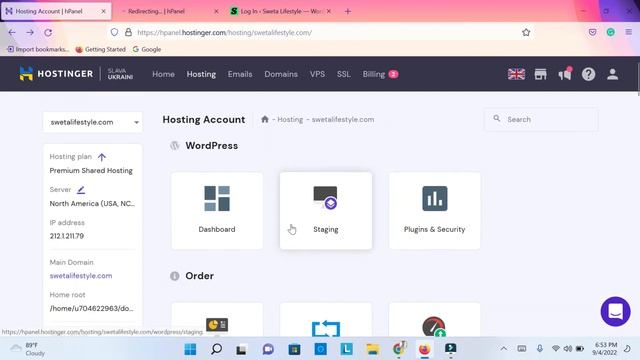
Task: Click the home icon in breadcrumb
Action: coord(264,119)
